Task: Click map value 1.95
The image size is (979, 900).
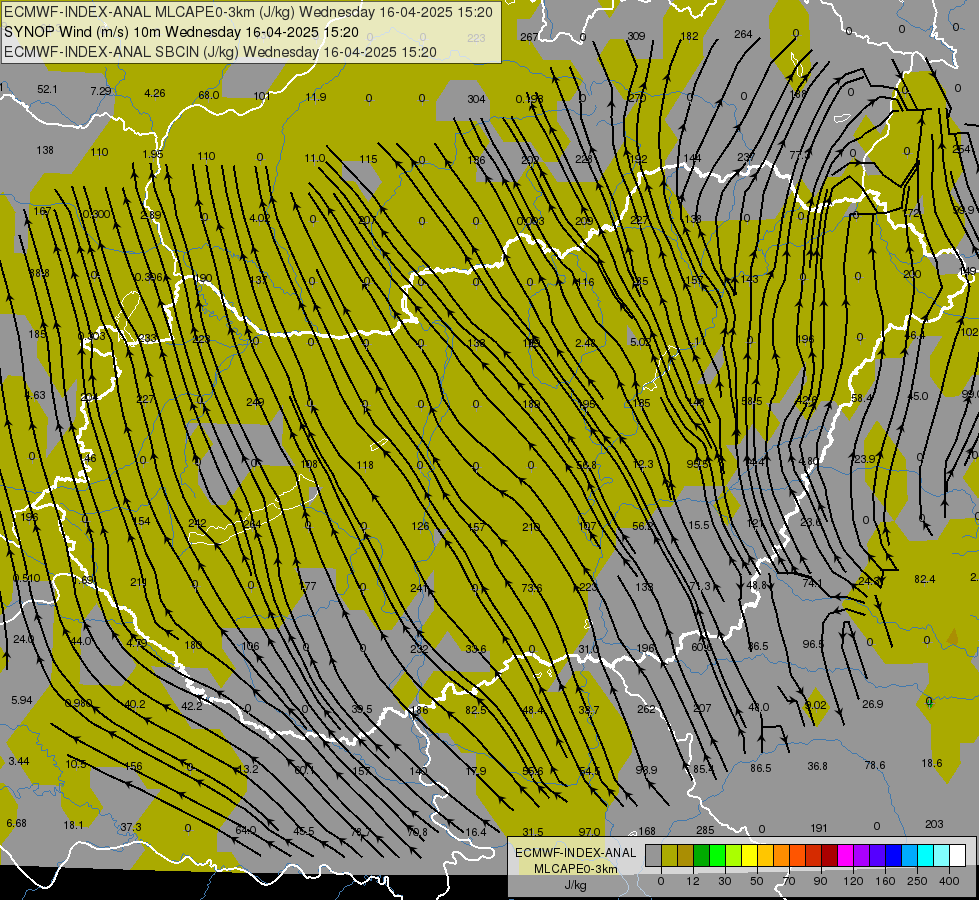Action: pyautogui.click(x=152, y=154)
